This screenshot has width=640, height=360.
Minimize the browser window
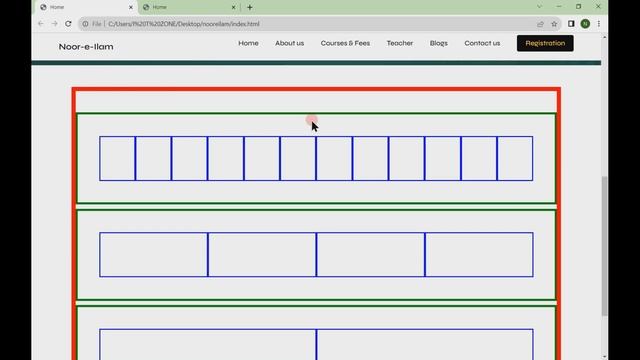point(559,7)
